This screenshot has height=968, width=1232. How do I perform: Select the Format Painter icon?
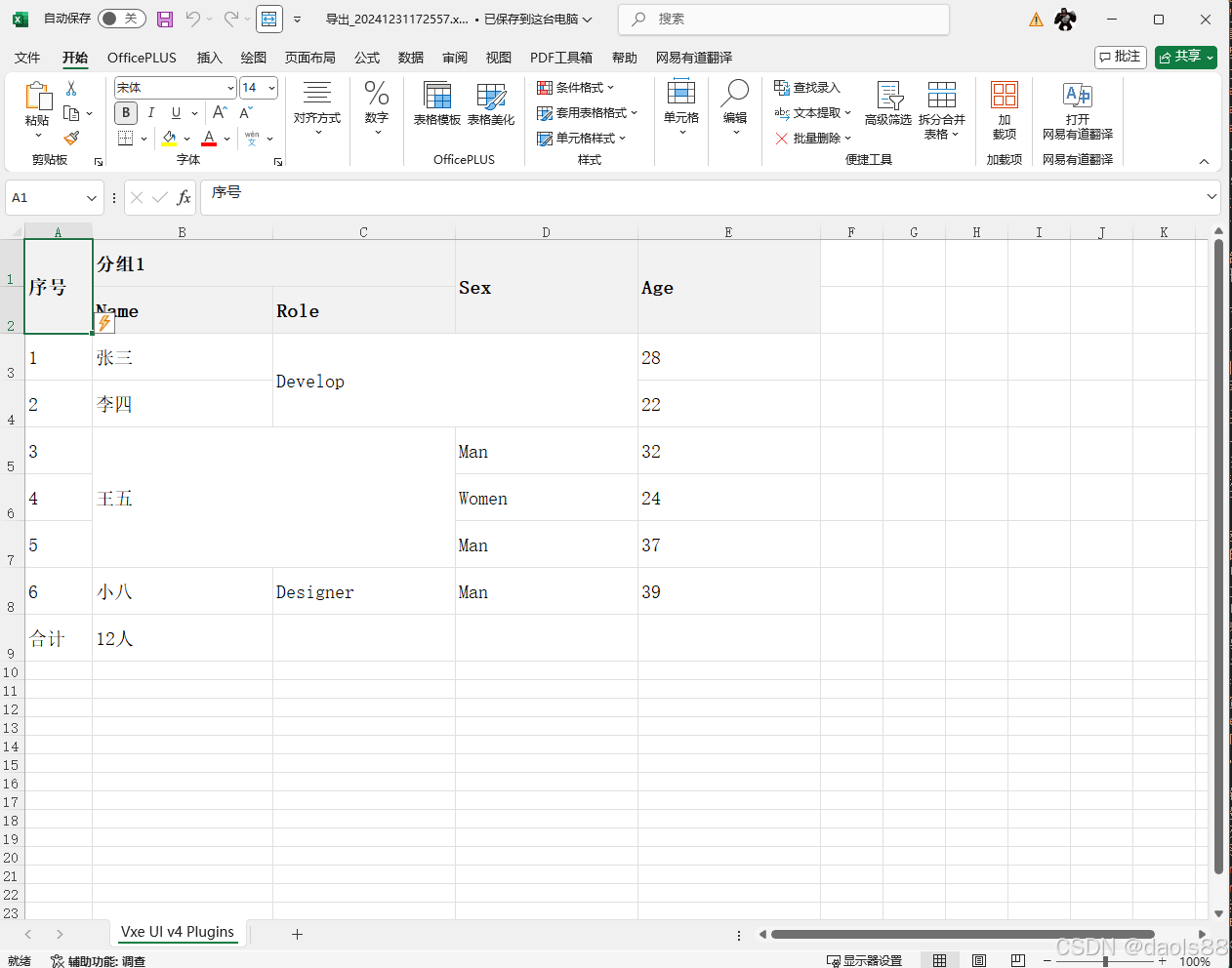(70, 137)
